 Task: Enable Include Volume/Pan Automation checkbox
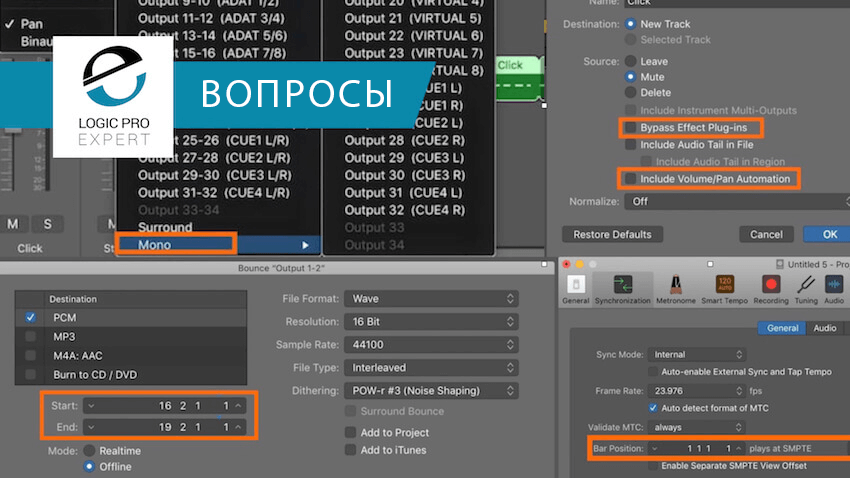point(630,179)
